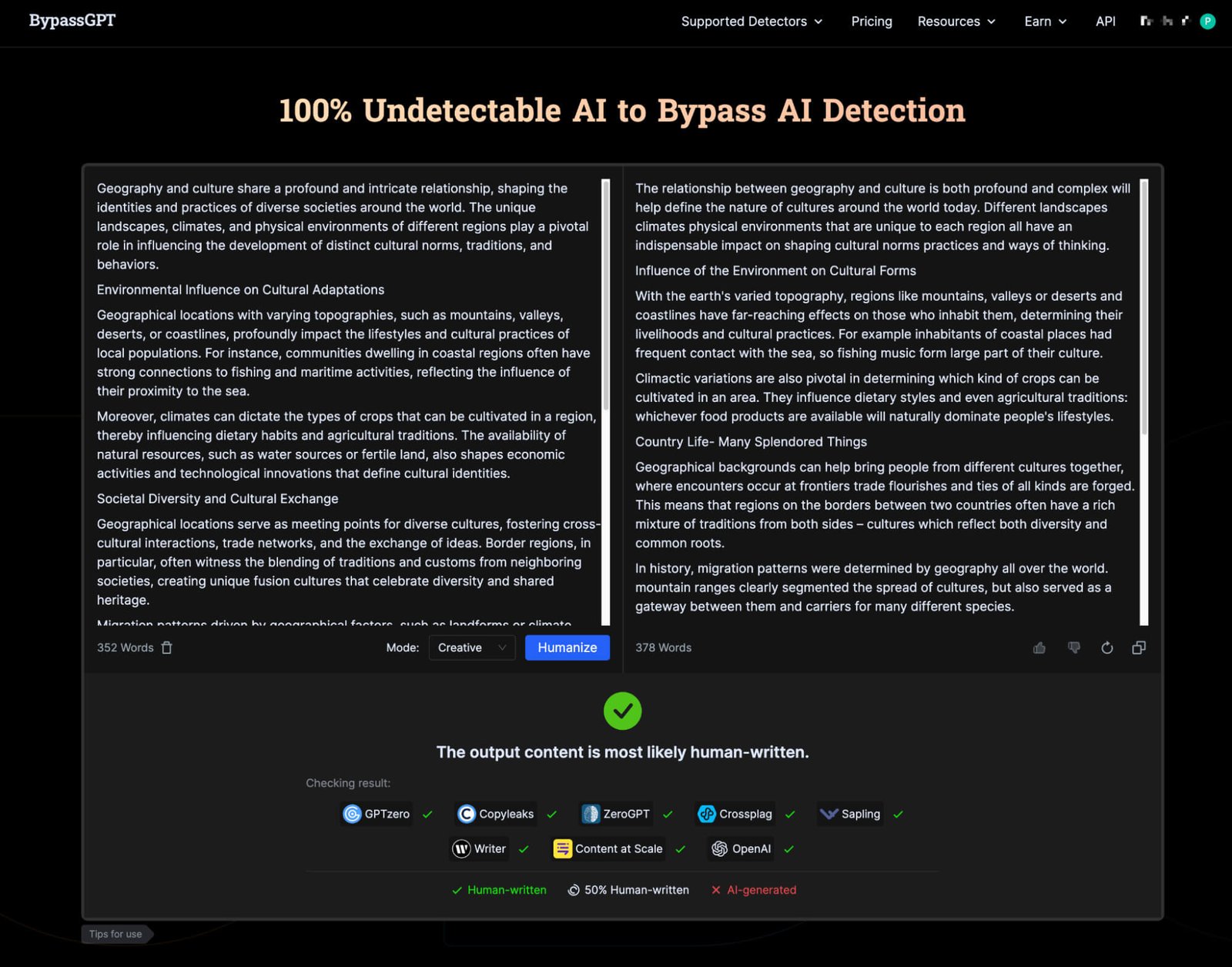Click the GPTzero detector icon
This screenshot has height=967, width=1232.
click(x=353, y=814)
